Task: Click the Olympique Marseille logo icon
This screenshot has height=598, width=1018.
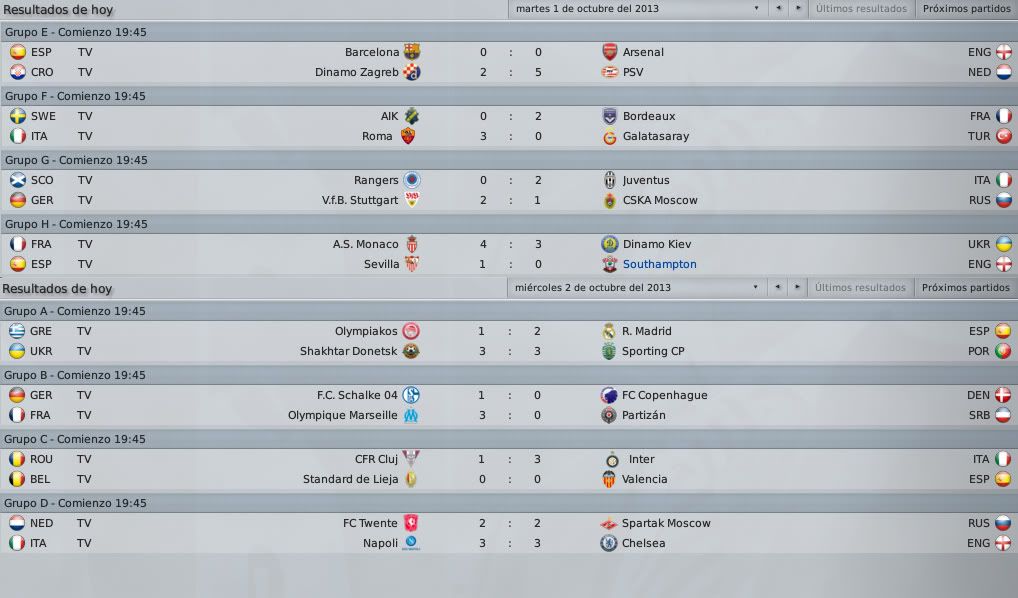Action: click(411, 415)
